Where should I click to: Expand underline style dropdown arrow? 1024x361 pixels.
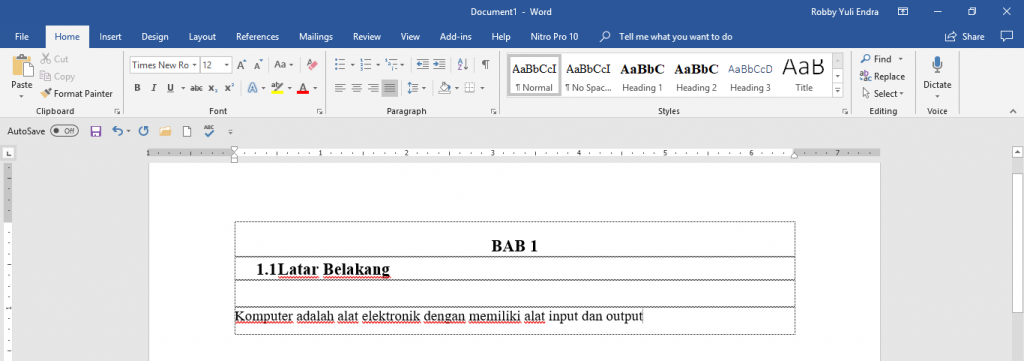click(183, 87)
